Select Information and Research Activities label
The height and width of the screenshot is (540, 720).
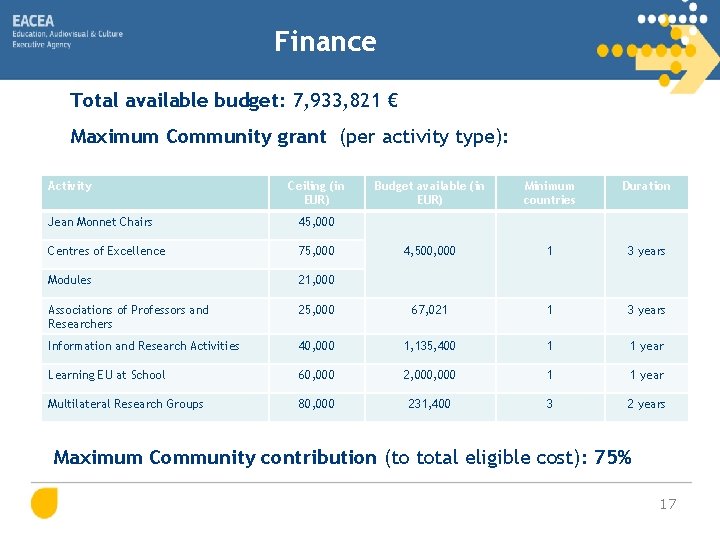tap(144, 346)
